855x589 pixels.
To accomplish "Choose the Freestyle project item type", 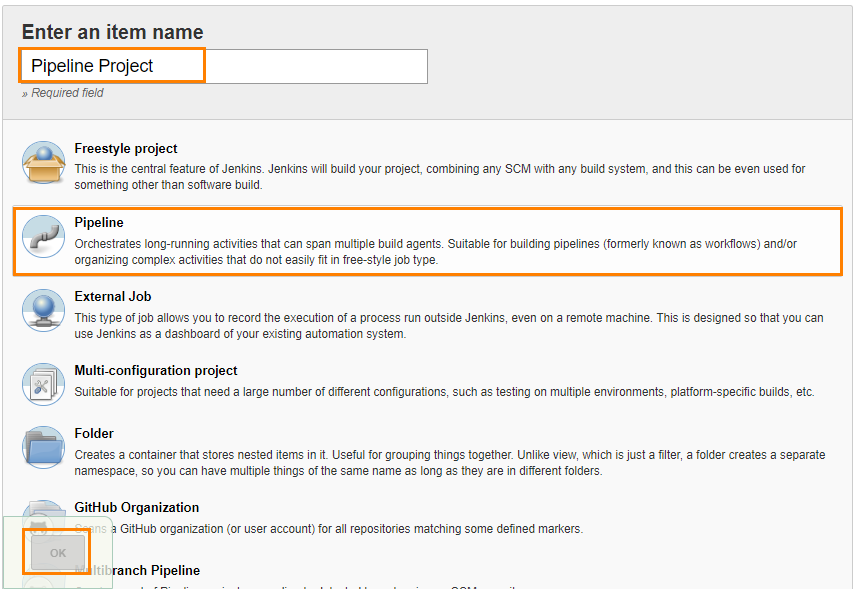I will click(x=125, y=148).
